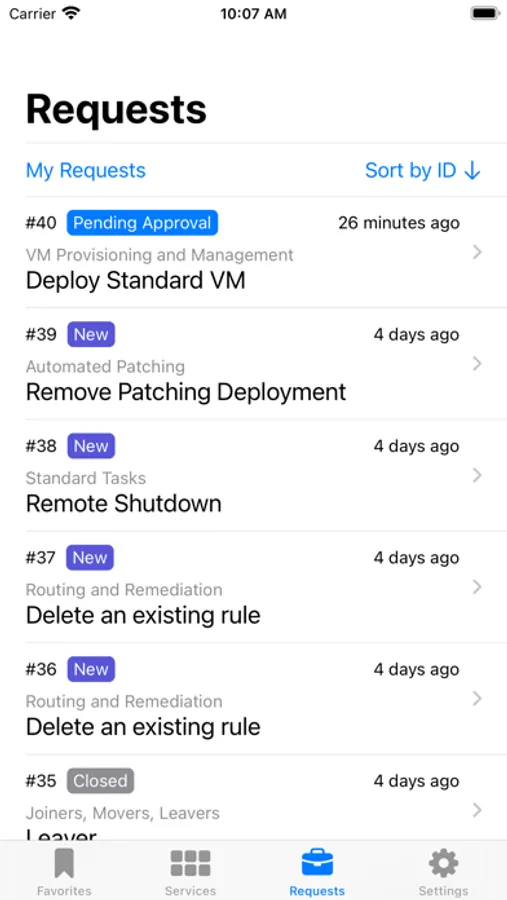507x900 pixels.
Task: Open the Favorites bookmark tab icon
Action: [x=64, y=864]
